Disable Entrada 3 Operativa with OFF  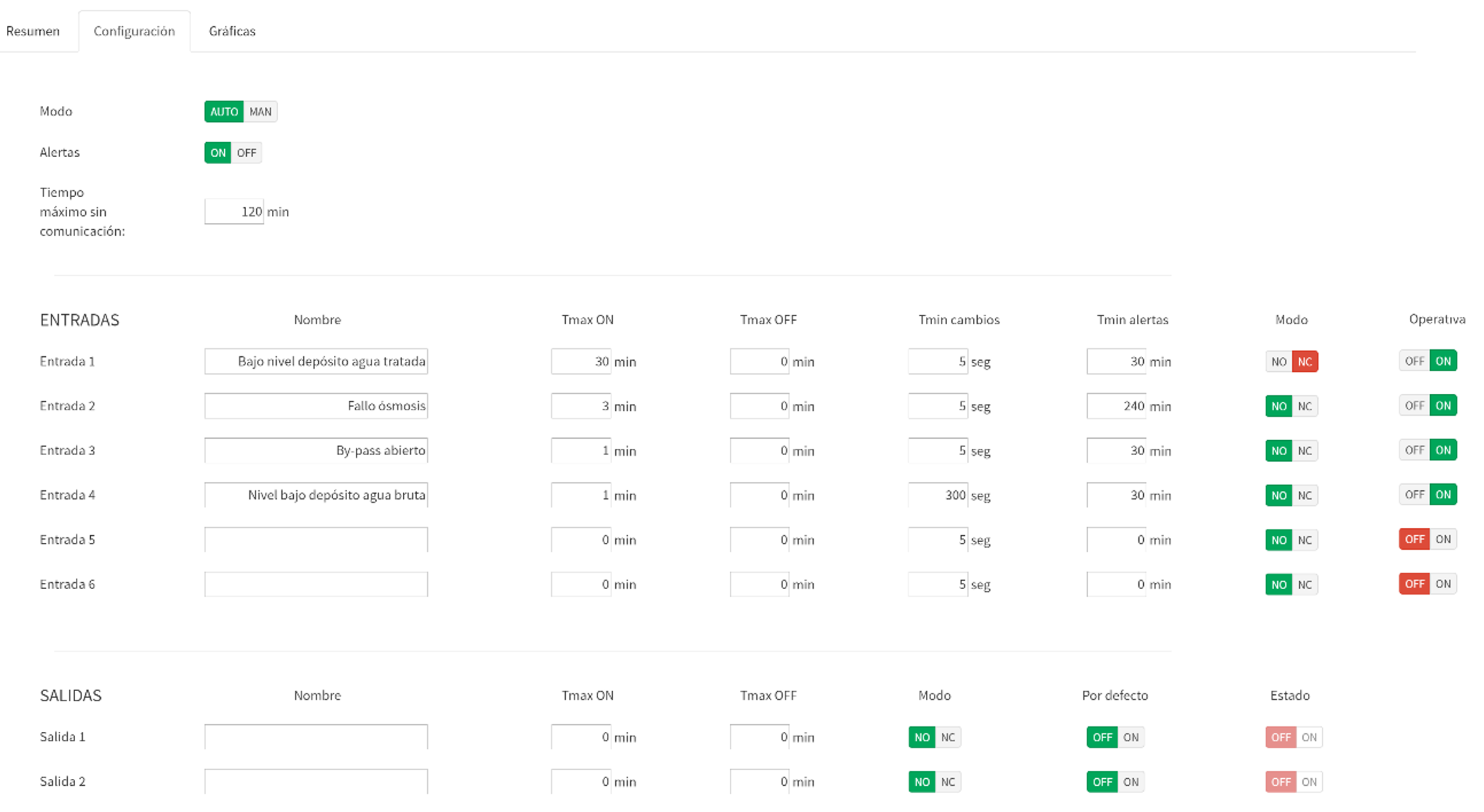(x=1414, y=450)
